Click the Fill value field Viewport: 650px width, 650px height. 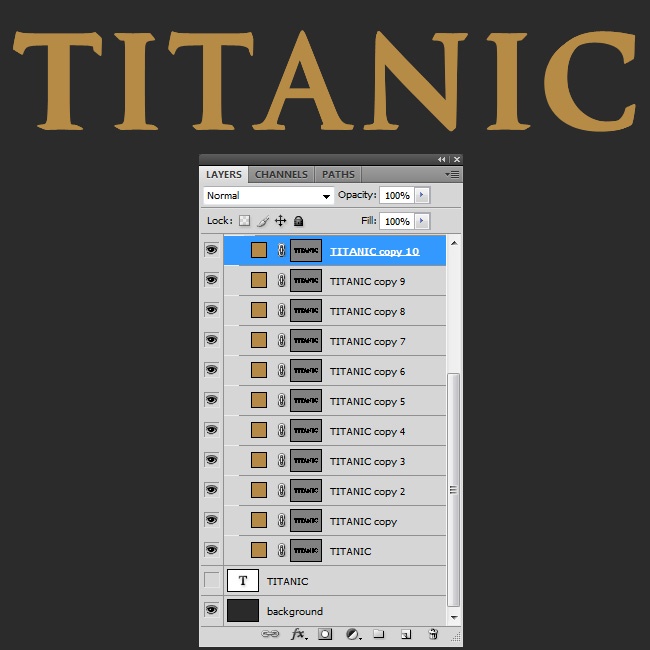(397, 221)
